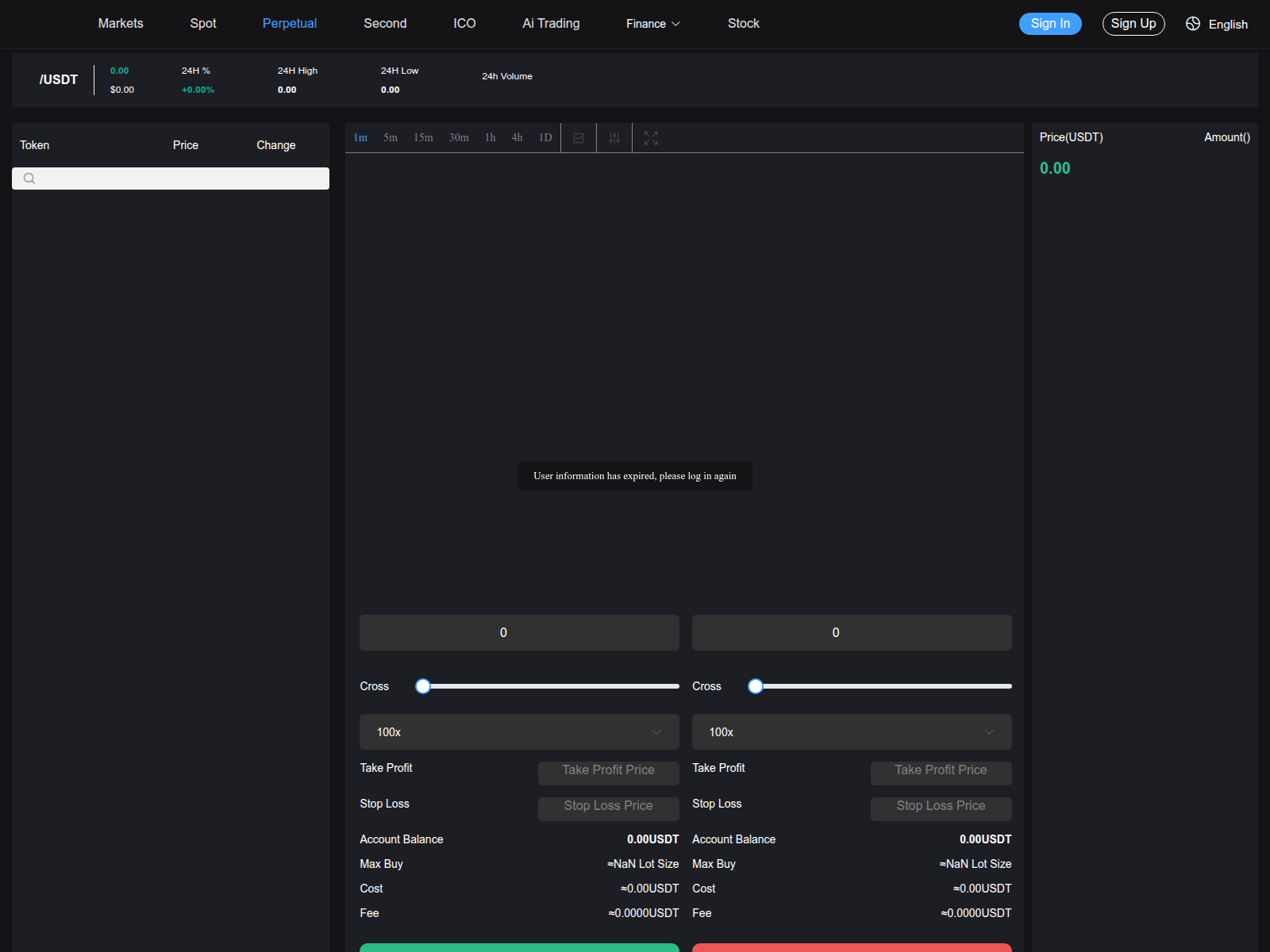
Task: Click the Price column header in token list
Action: [x=186, y=145]
